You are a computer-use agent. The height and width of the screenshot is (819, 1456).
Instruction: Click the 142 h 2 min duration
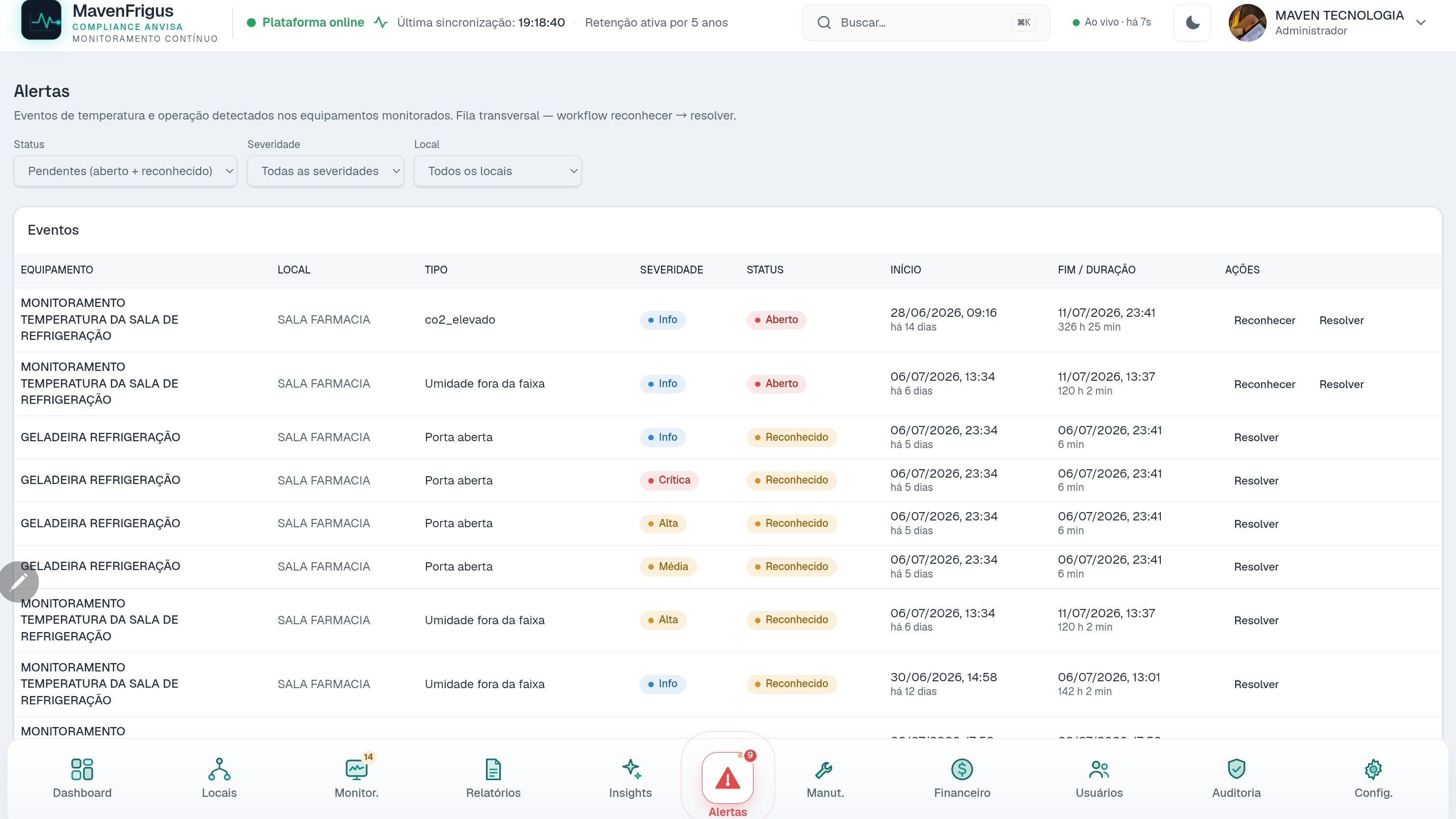point(1084,691)
